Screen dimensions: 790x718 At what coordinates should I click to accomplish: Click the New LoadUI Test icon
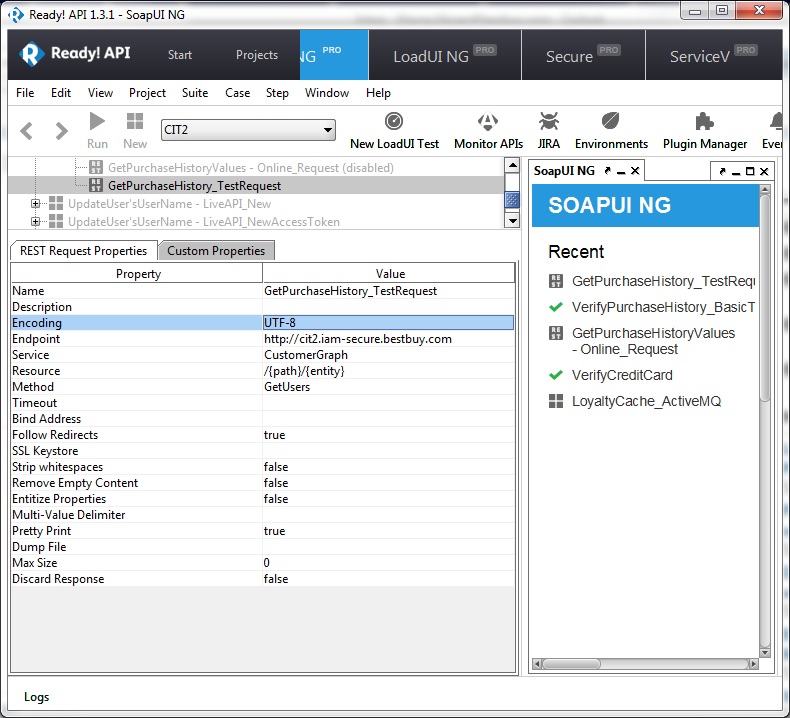pyautogui.click(x=394, y=122)
